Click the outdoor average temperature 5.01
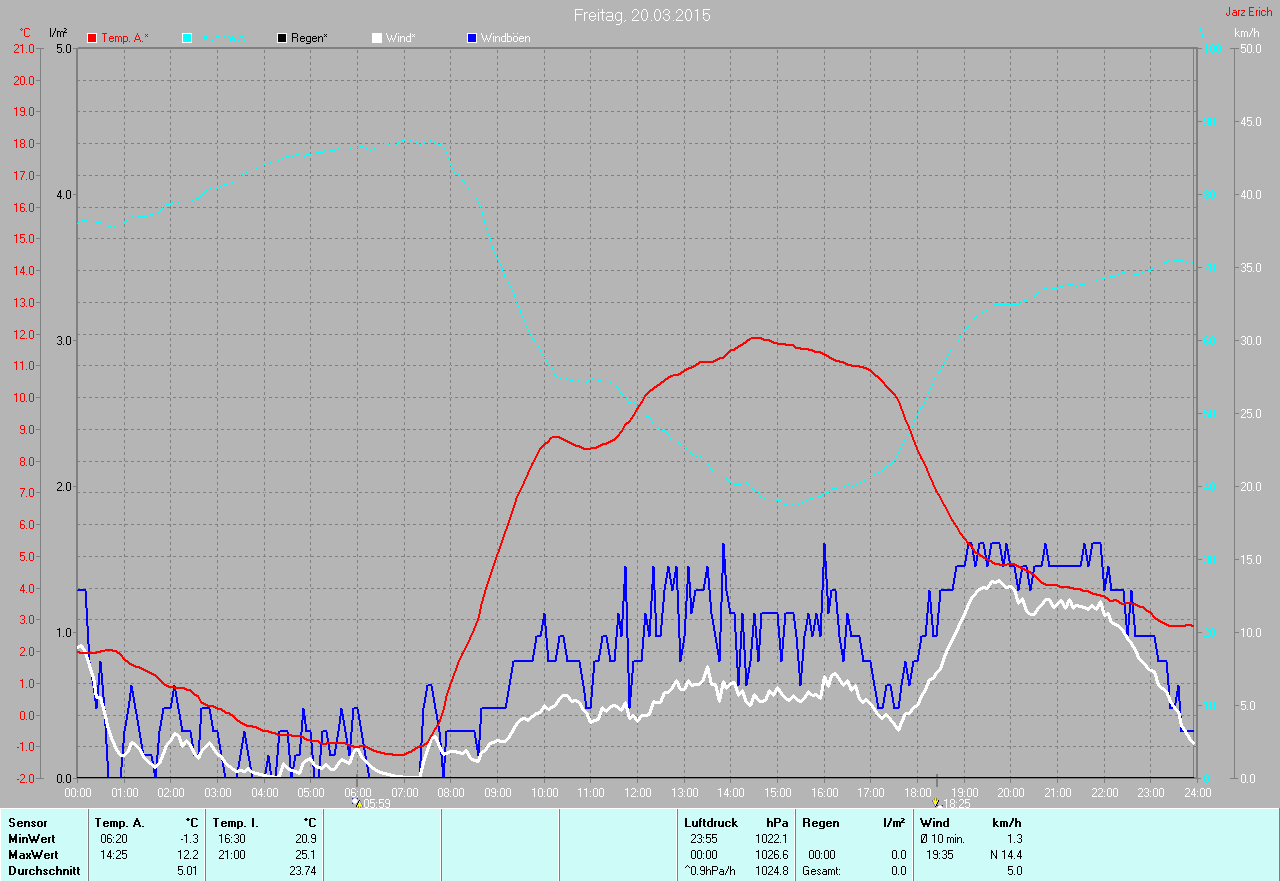 tap(188, 871)
